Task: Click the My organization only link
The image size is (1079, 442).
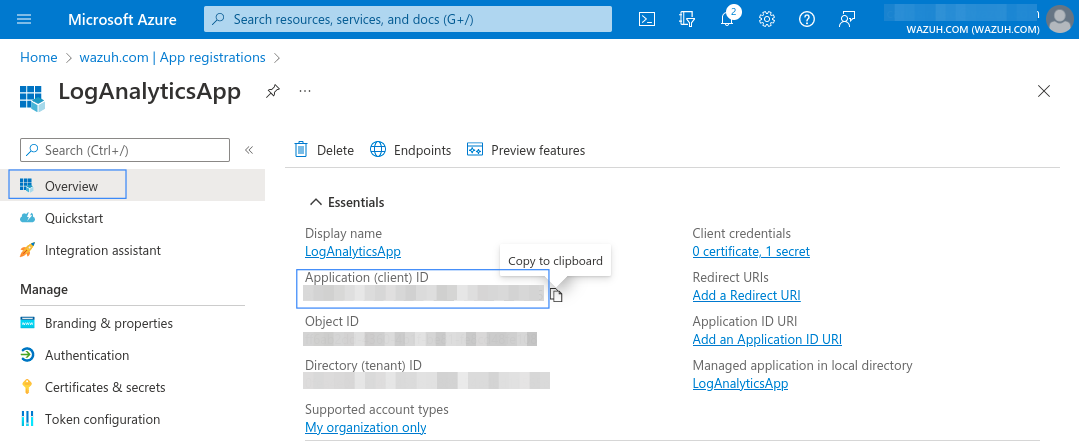Action: click(365, 428)
